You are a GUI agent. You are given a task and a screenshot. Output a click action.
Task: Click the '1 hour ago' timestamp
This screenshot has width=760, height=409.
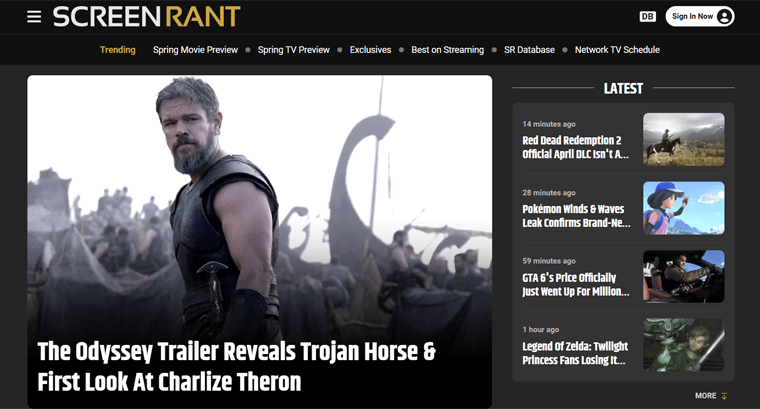(540, 330)
